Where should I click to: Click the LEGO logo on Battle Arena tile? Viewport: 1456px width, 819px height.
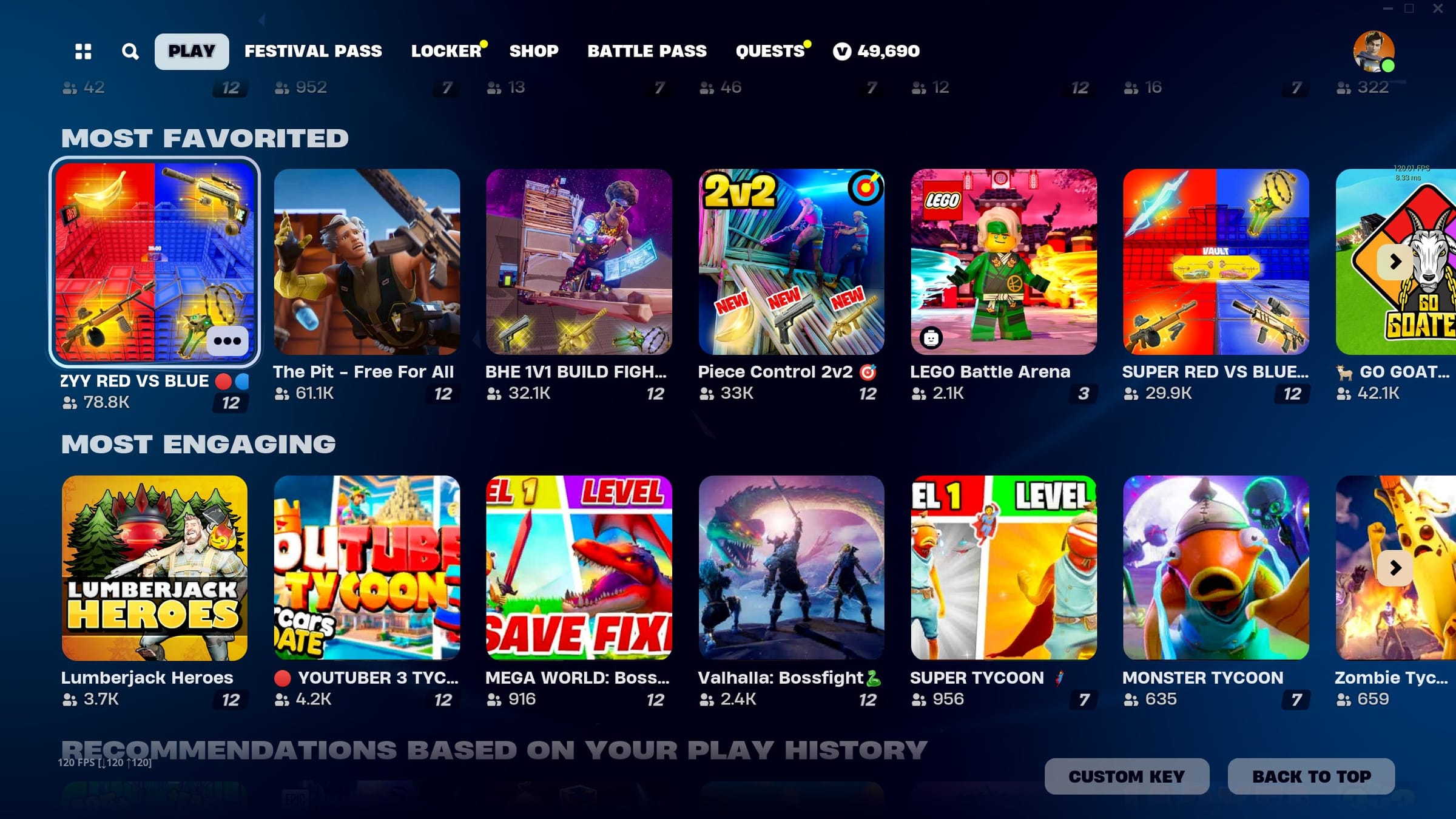pos(942,200)
